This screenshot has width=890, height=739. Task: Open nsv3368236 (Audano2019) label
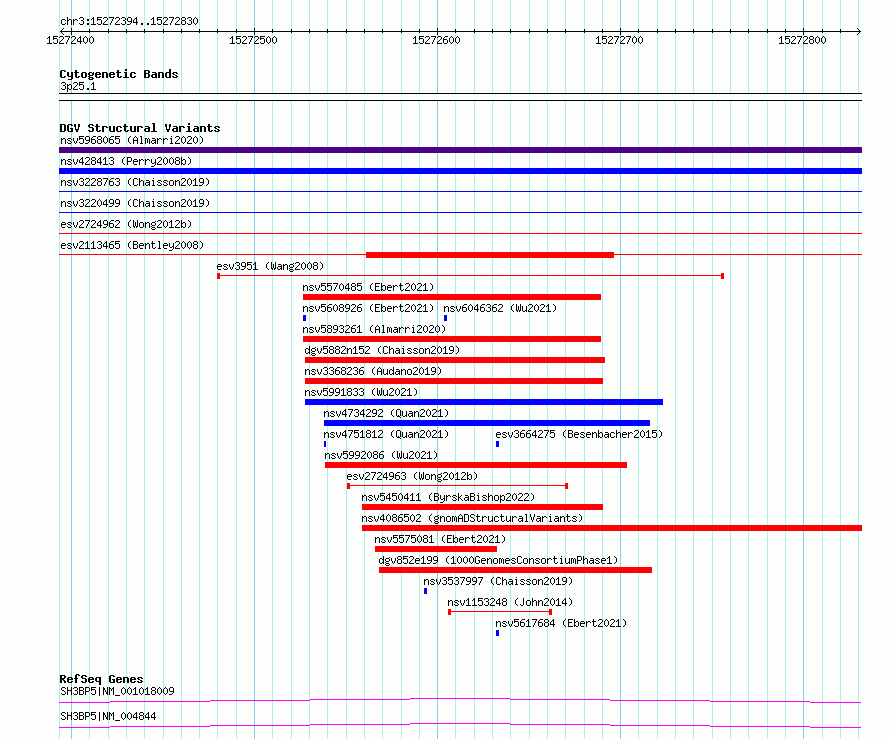pos(373,371)
